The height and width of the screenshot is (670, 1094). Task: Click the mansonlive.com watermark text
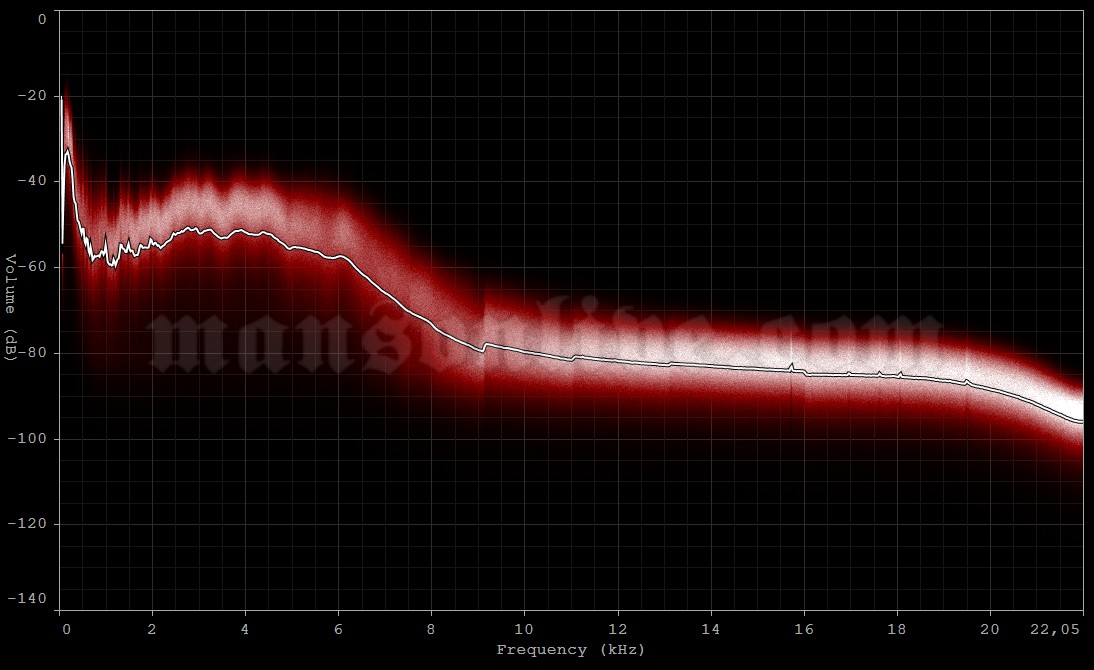pyautogui.click(x=545, y=335)
